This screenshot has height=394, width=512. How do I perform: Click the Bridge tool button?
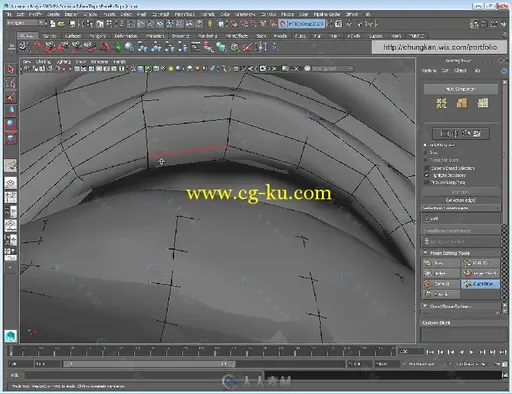[x=441, y=273]
